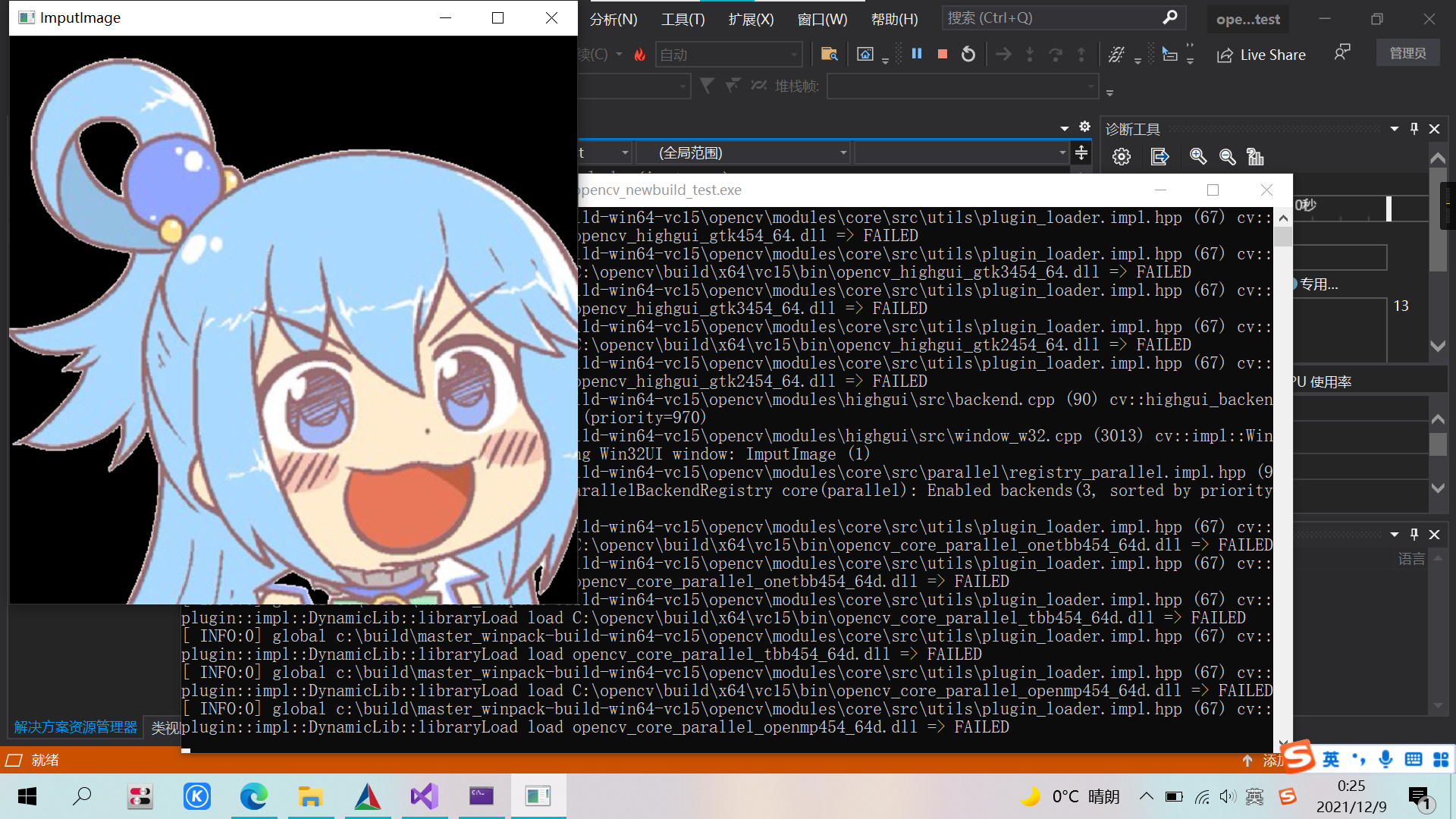Click the 就绪 status bar icon
Viewport: 1456px width, 819px height.
tap(14, 760)
